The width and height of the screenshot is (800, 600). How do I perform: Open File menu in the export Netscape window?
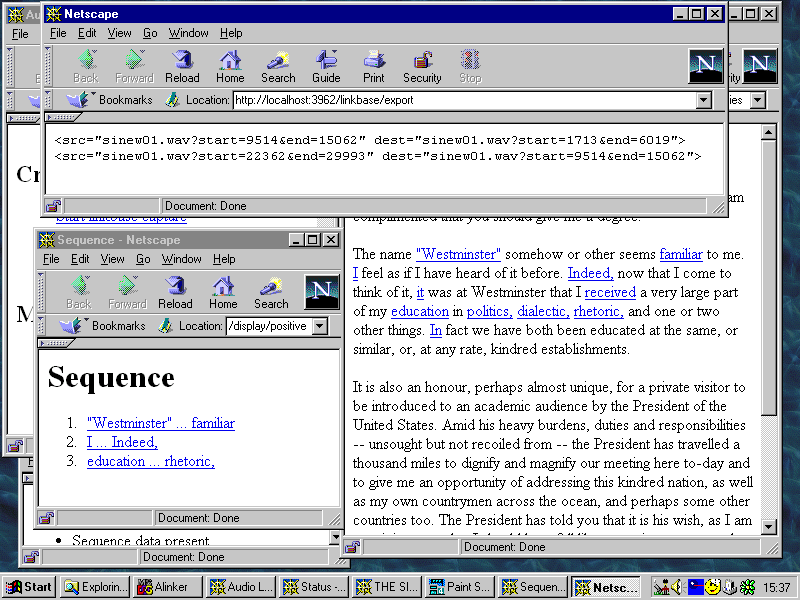pyautogui.click(x=58, y=33)
